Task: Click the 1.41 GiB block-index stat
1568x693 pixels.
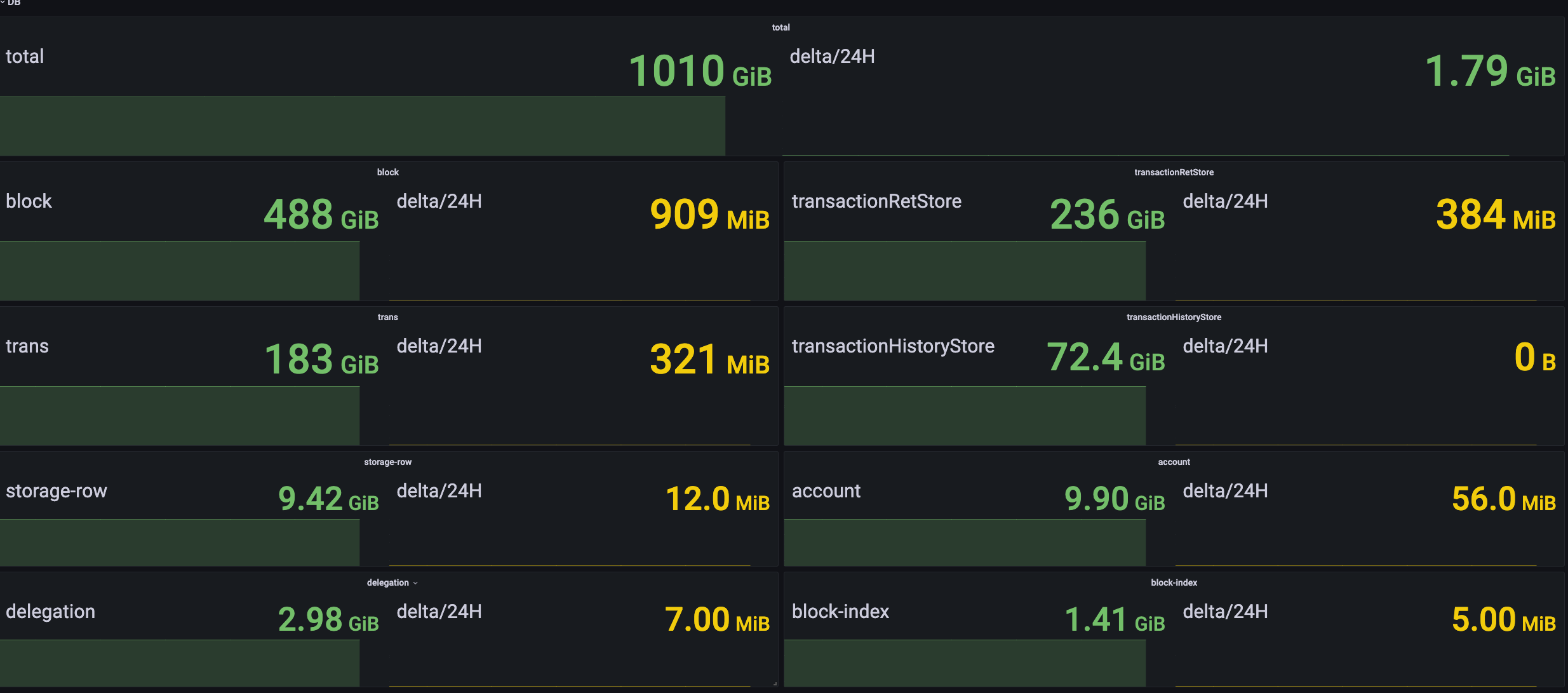Action: (x=1115, y=619)
